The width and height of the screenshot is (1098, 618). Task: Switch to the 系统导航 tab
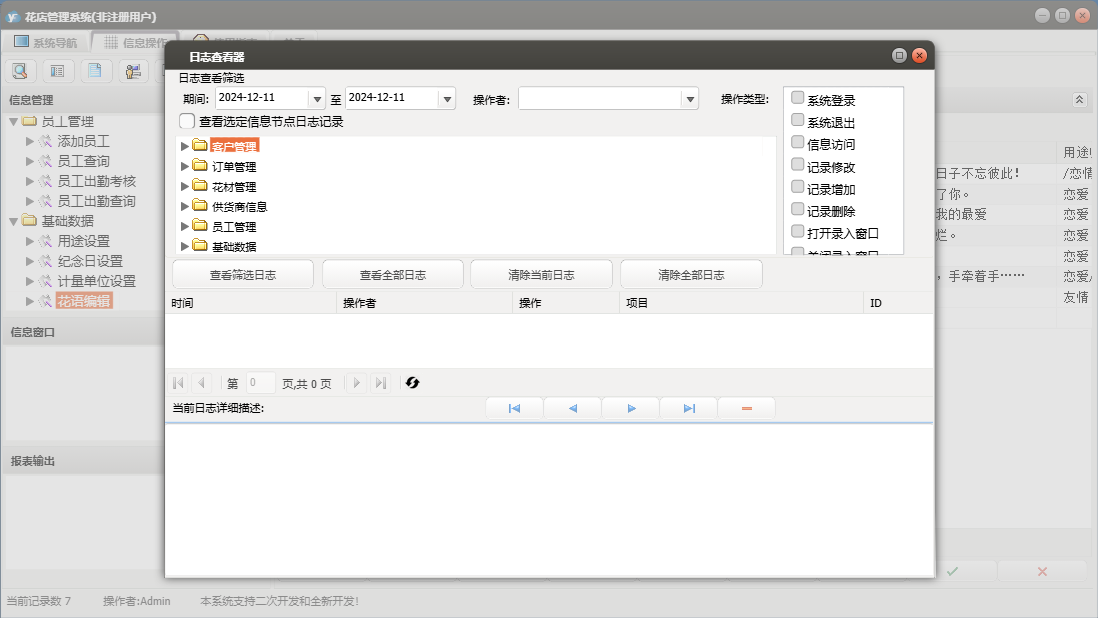[x=45, y=43]
